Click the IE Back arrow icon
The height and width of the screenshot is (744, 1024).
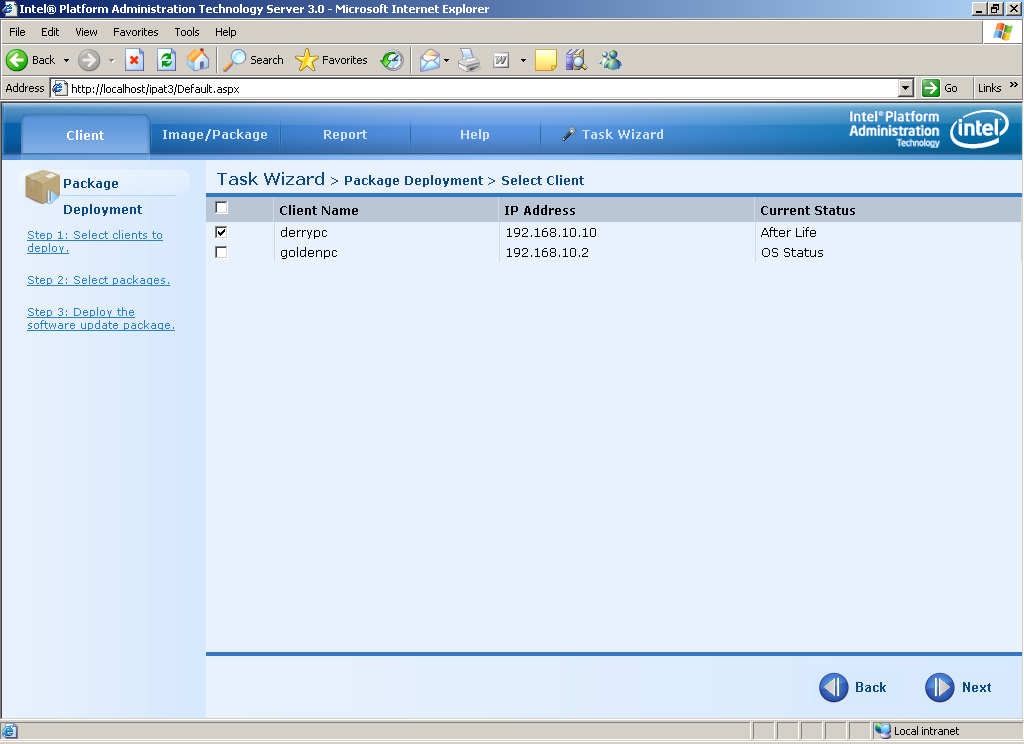[x=17, y=60]
